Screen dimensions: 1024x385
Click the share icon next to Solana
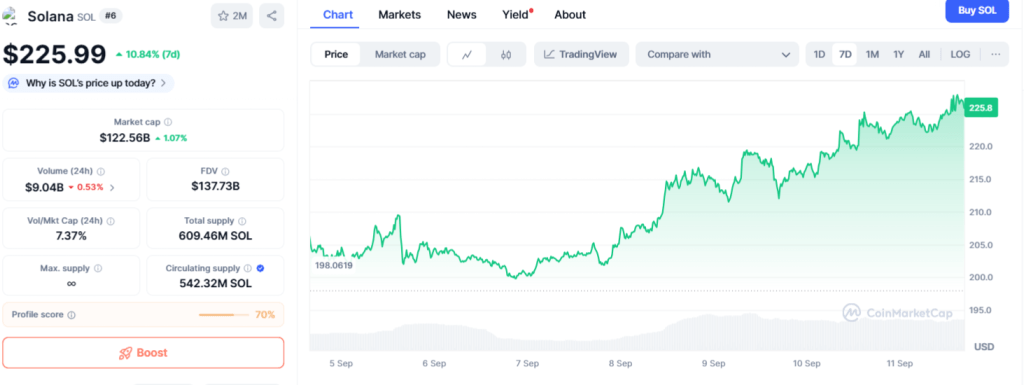pyautogui.click(x=272, y=16)
